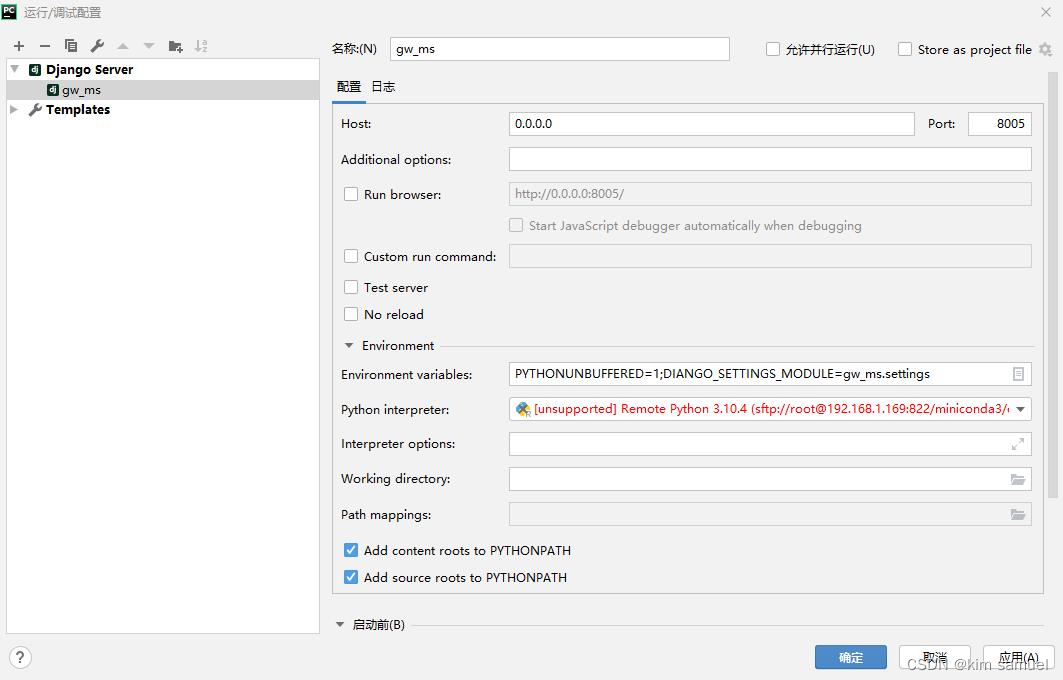Viewport: 1063px width, 680px height.
Task: Open the help question mark icon
Action: point(19,657)
